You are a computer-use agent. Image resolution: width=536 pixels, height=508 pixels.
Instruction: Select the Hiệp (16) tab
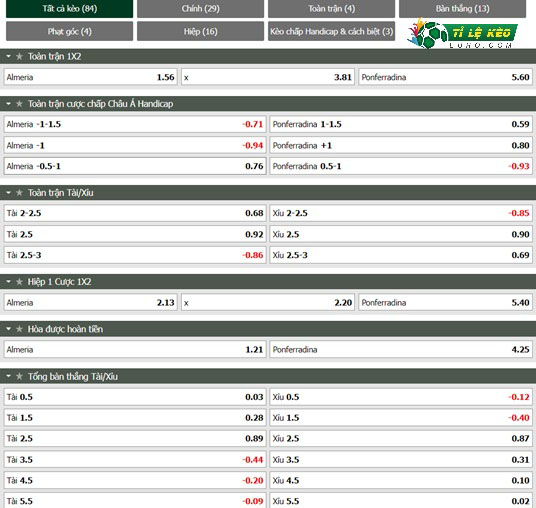click(x=200, y=31)
